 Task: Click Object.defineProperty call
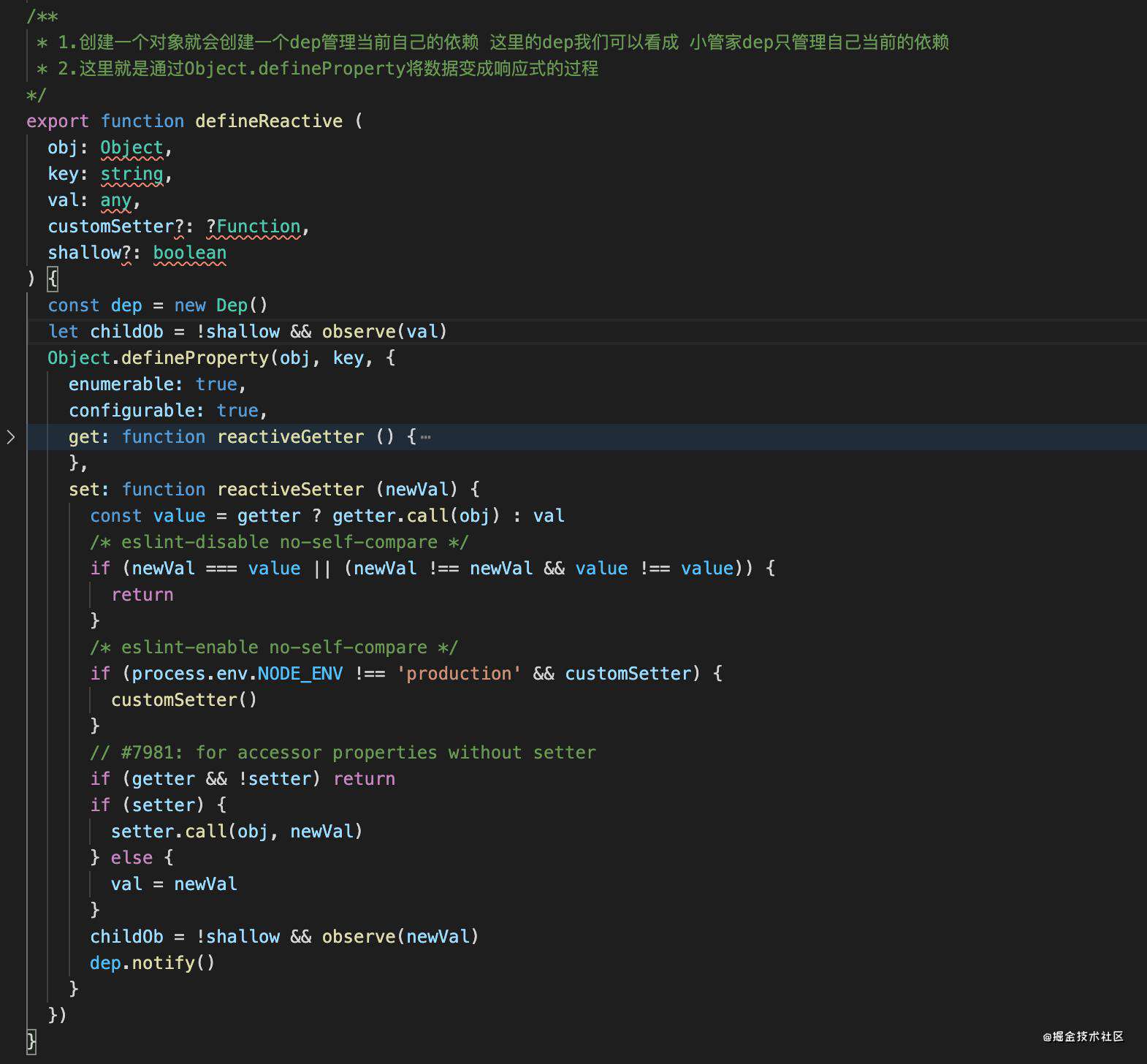[x=158, y=358]
